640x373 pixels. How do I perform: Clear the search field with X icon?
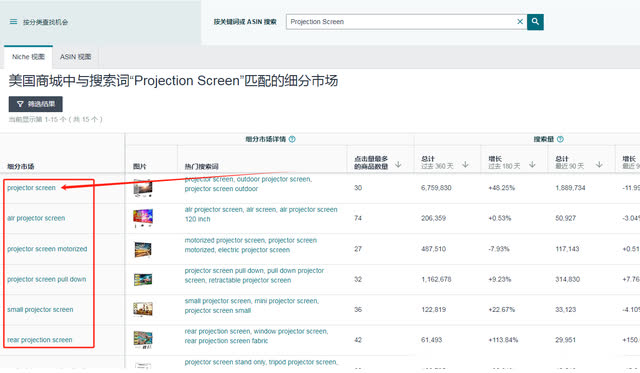520,22
